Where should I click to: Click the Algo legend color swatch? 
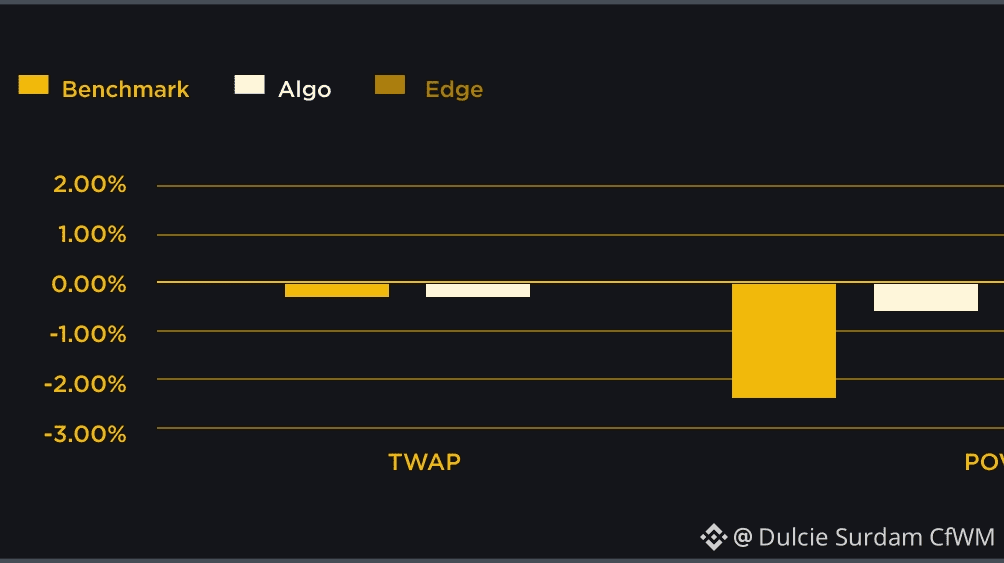(250, 85)
